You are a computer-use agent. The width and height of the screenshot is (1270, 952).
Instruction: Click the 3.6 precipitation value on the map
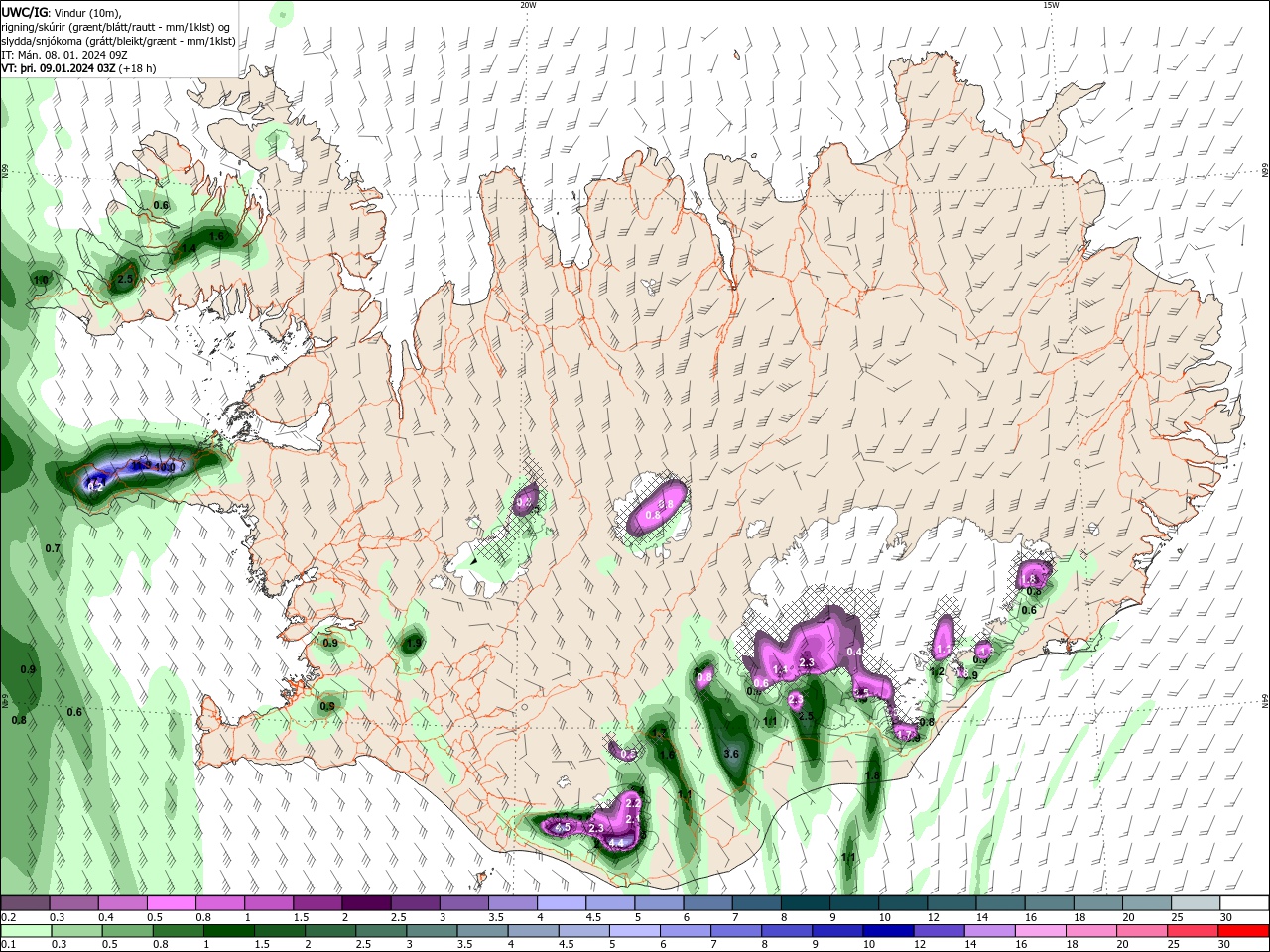tap(732, 754)
